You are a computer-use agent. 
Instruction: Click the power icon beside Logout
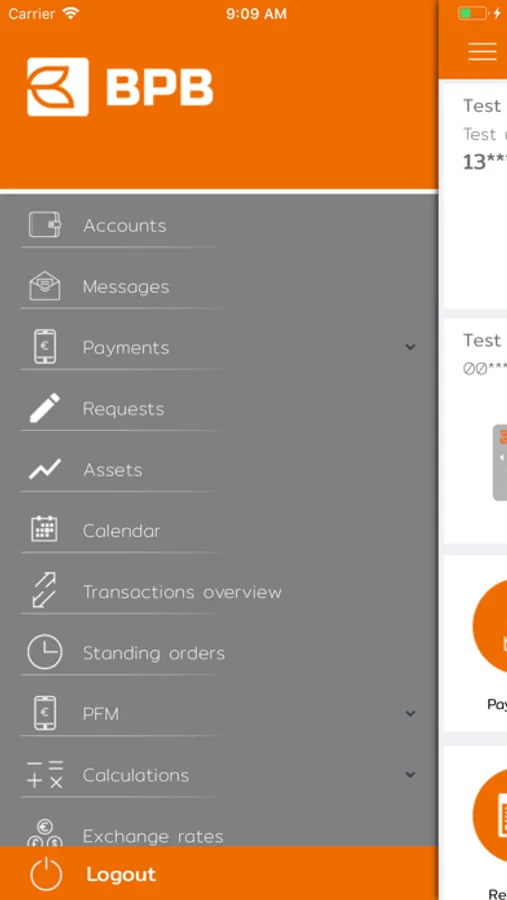click(45, 875)
